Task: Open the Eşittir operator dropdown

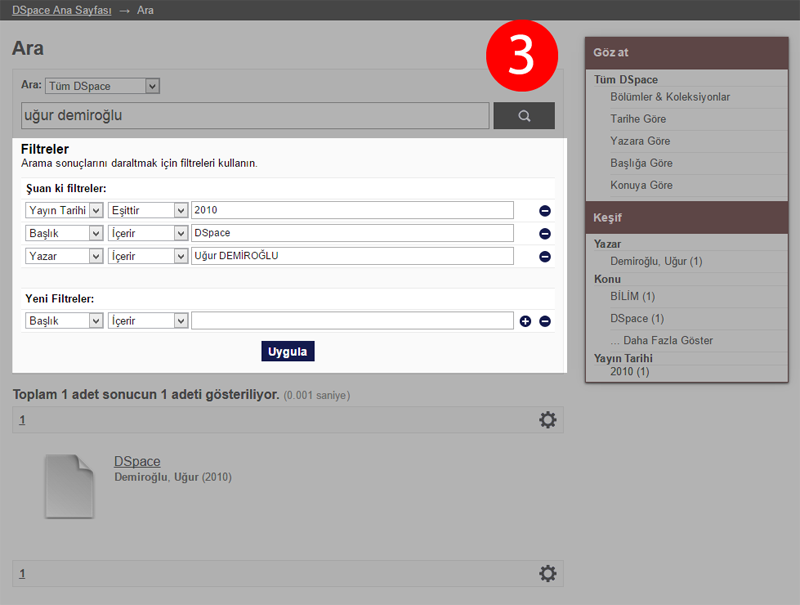Action: [x=148, y=210]
